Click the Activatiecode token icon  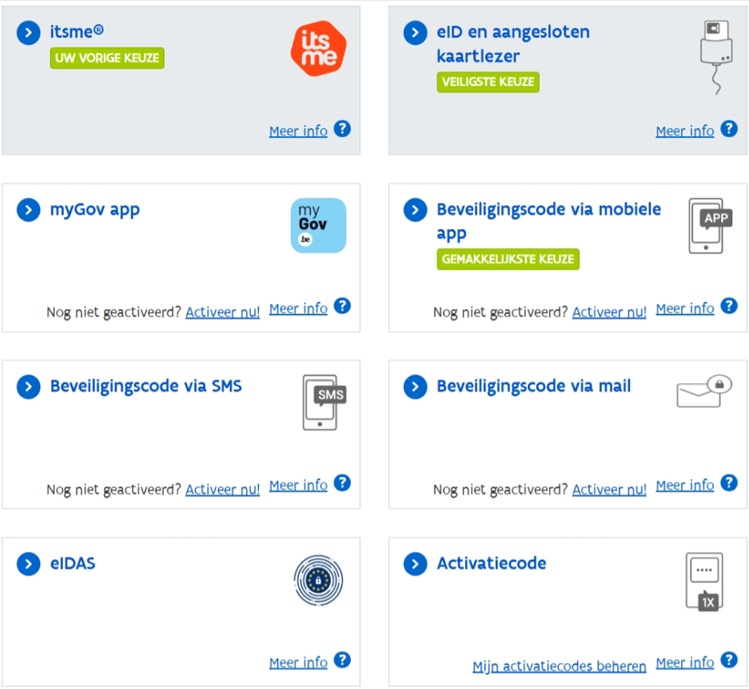(703, 581)
